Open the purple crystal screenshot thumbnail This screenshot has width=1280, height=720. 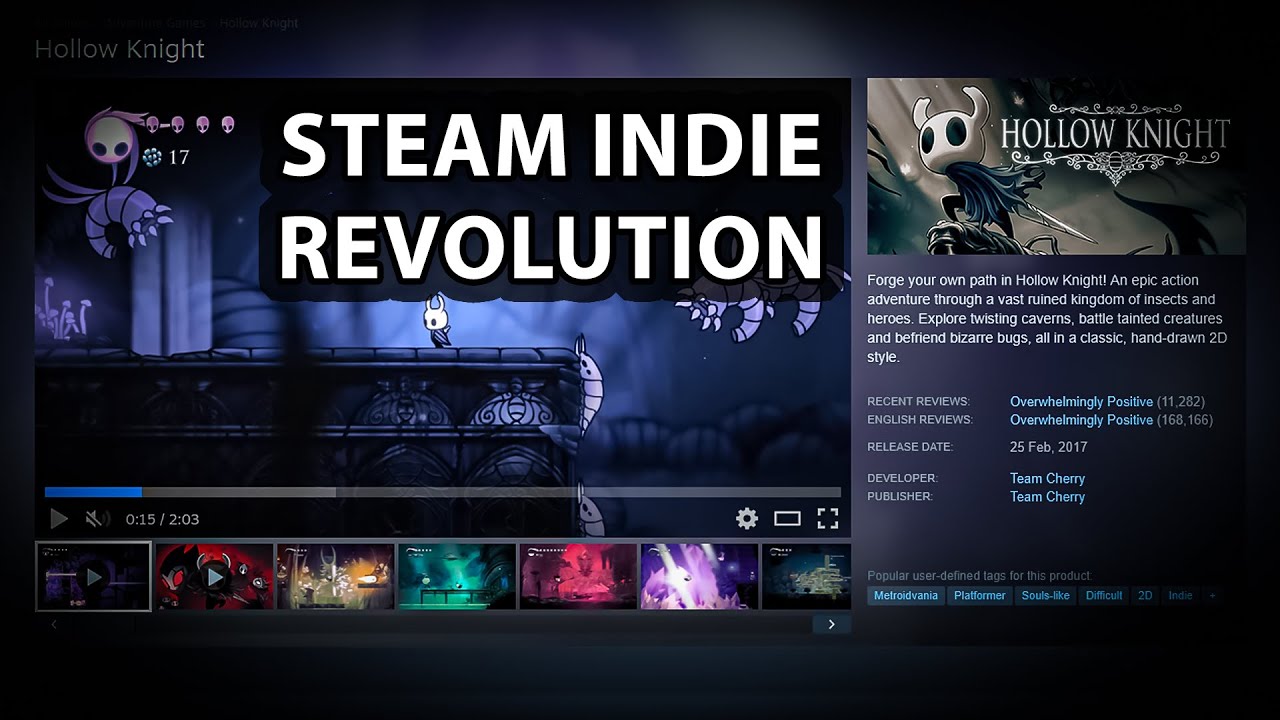699,576
